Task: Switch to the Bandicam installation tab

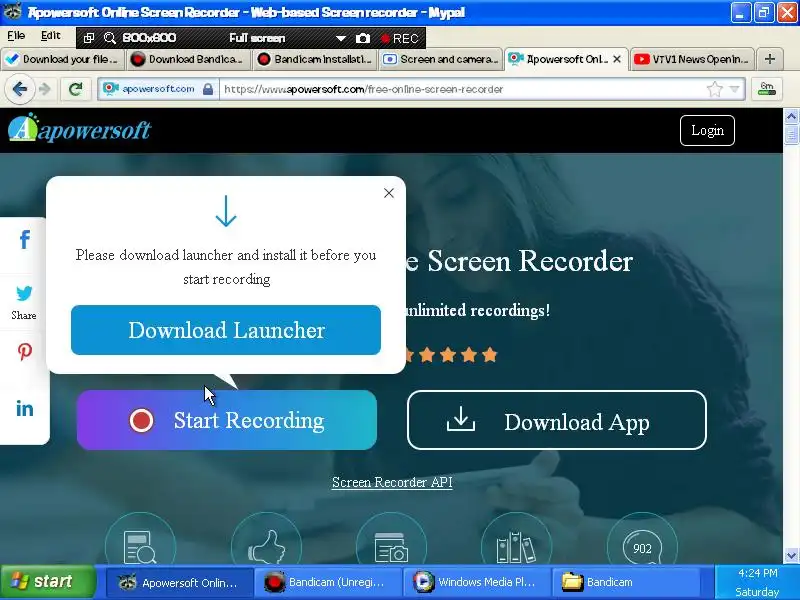Action: [314, 59]
